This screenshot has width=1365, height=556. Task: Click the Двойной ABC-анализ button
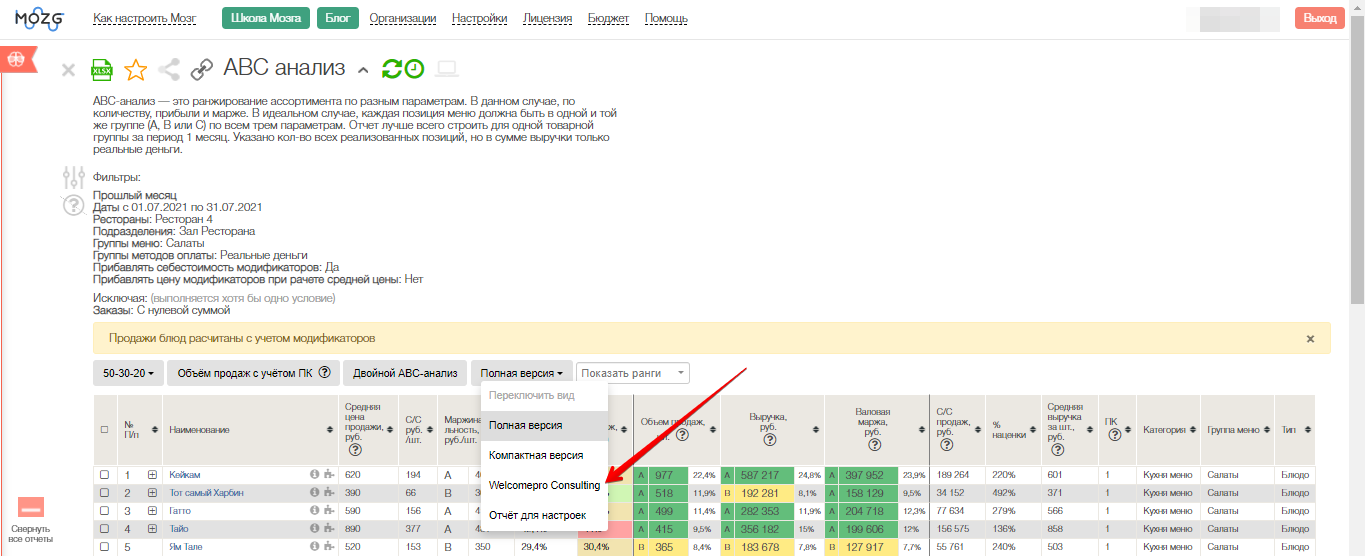coord(405,373)
